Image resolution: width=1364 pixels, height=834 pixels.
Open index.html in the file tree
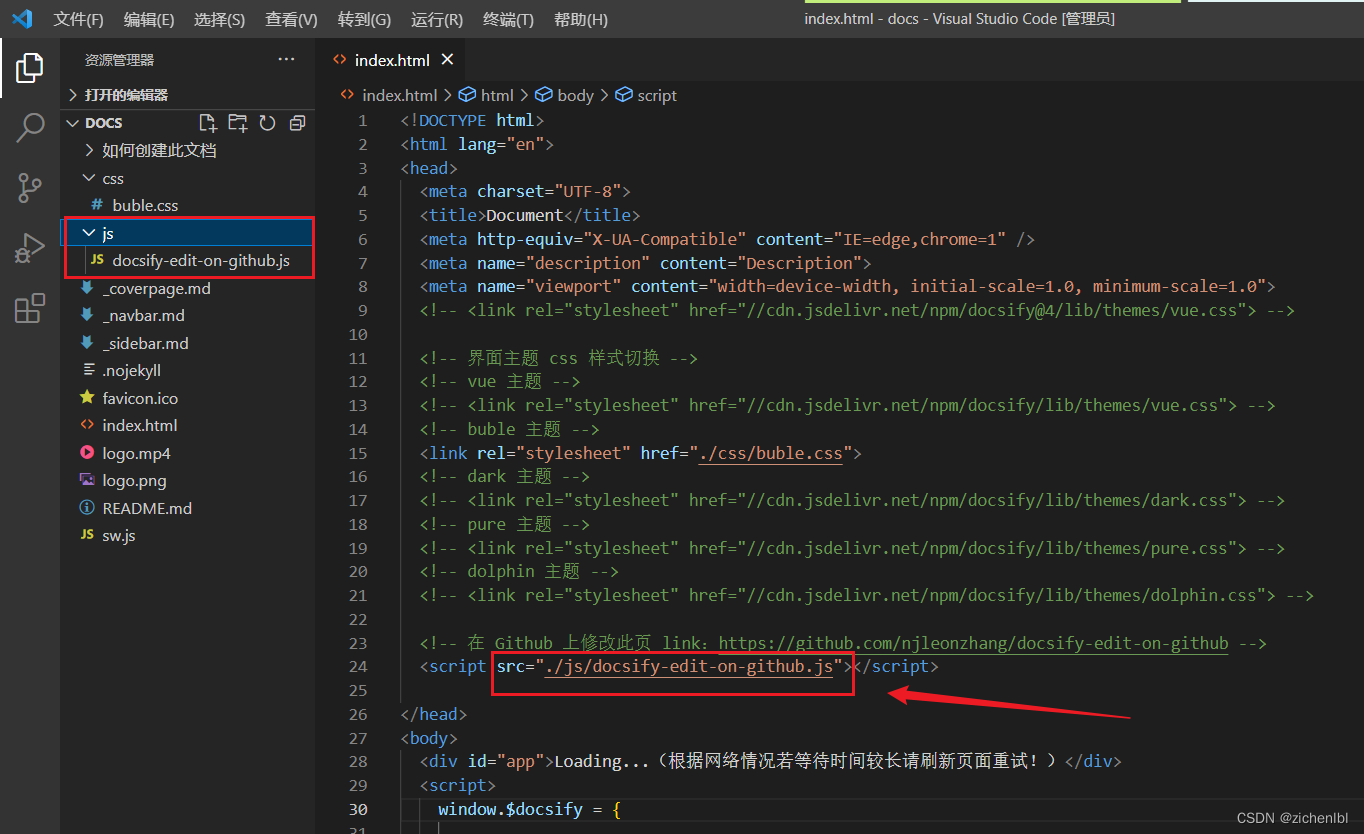188,425
